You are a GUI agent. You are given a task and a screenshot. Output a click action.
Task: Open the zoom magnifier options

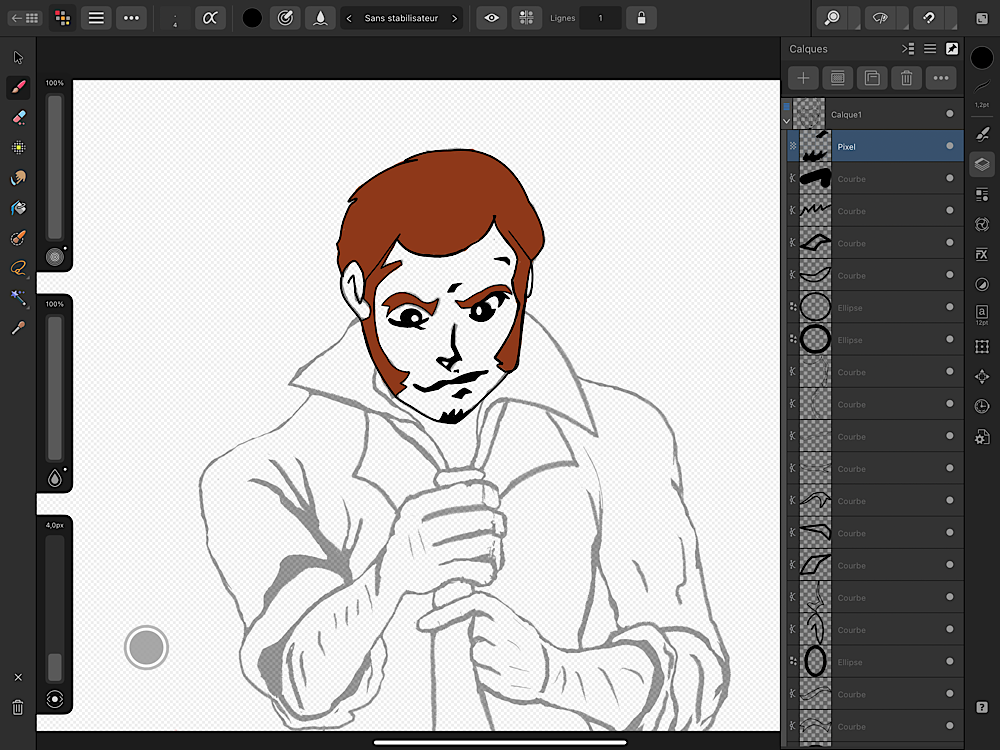(x=832, y=18)
